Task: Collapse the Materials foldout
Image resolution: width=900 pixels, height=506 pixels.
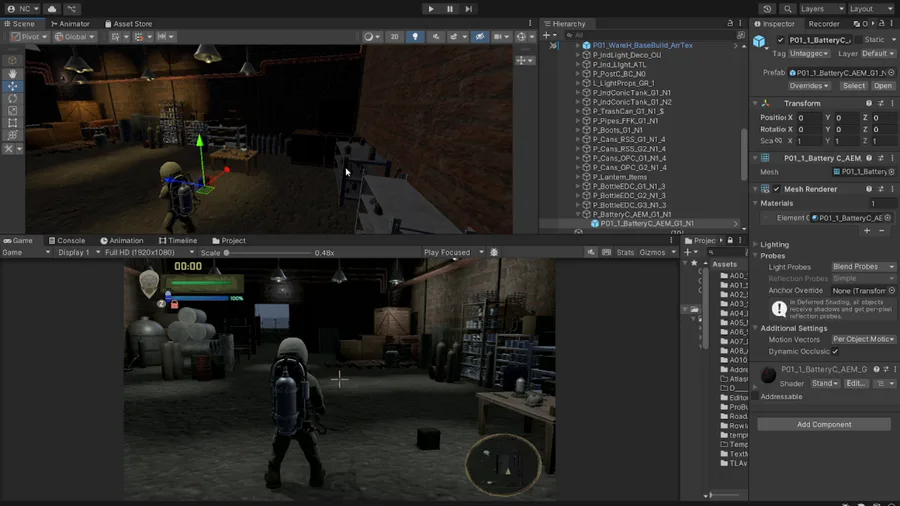Action: [x=755, y=203]
